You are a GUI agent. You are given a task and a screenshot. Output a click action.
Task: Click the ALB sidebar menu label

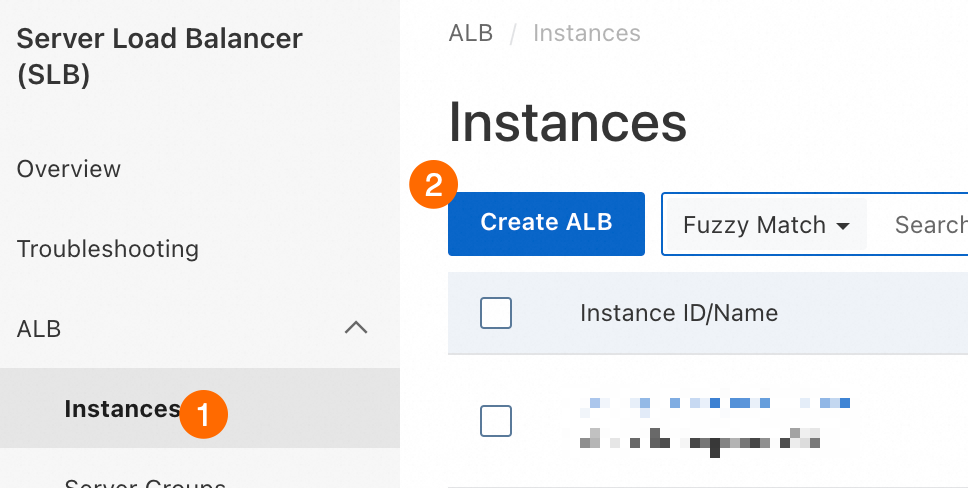pos(39,328)
